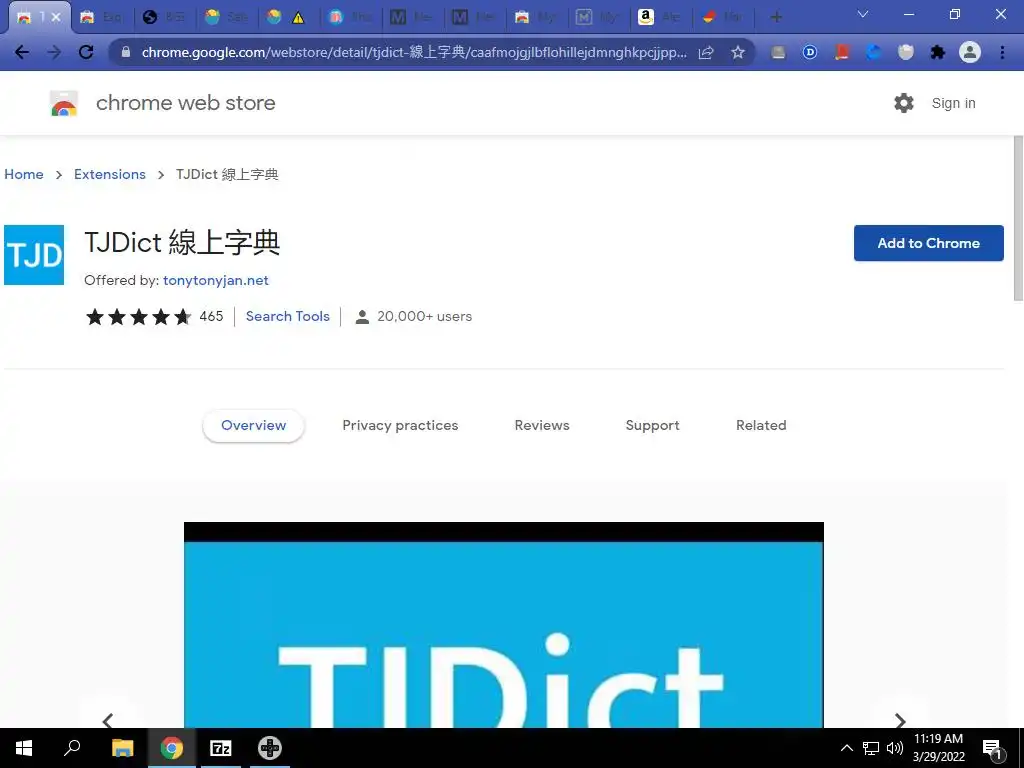The height and width of the screenshot is (768, 1024).
Task: Click the gray extension icon beside the bookmark star
Action: tap(778, 52)
